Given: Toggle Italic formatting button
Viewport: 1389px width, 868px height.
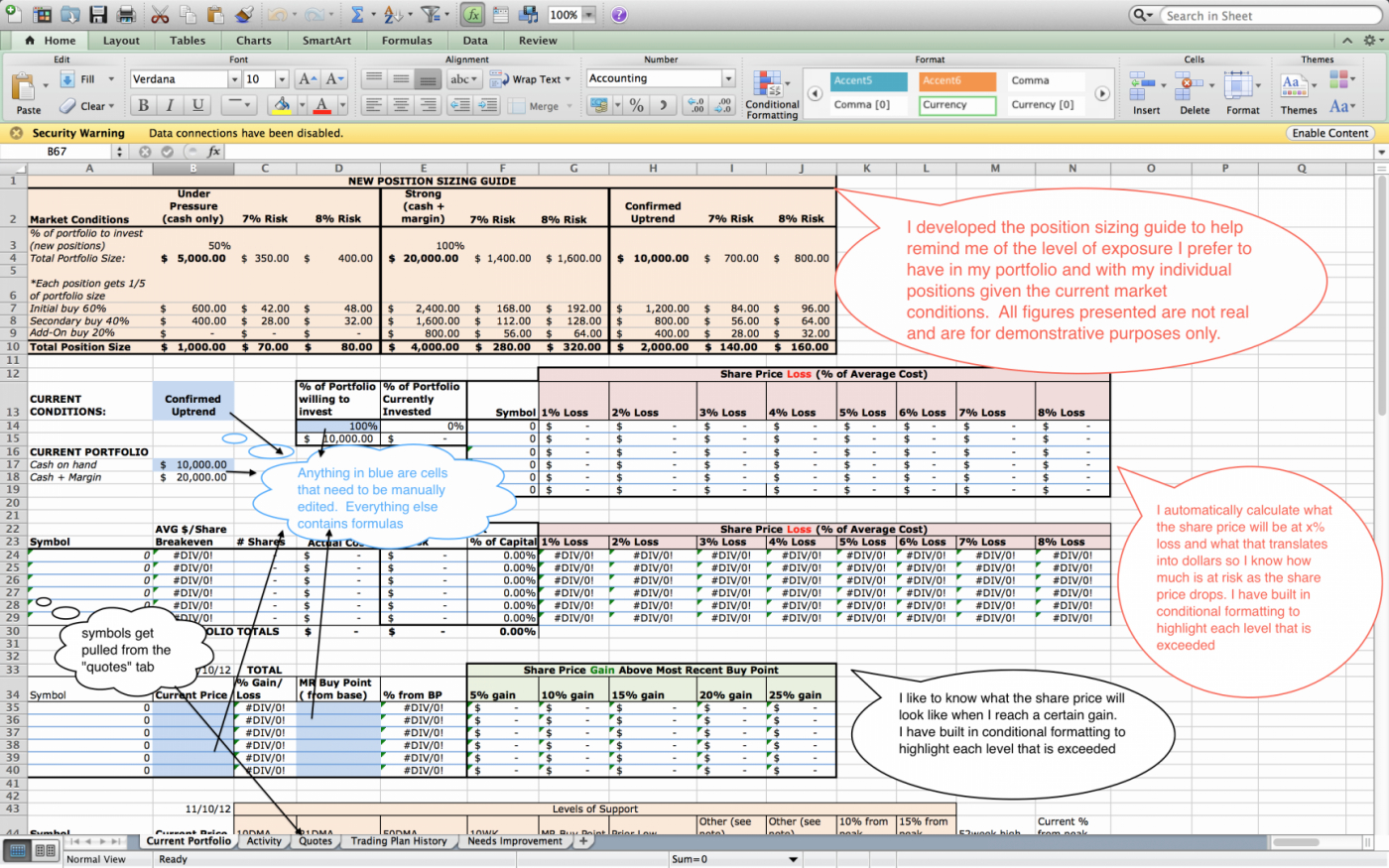Looking at the screenshot, I should (x=171, y=105).
